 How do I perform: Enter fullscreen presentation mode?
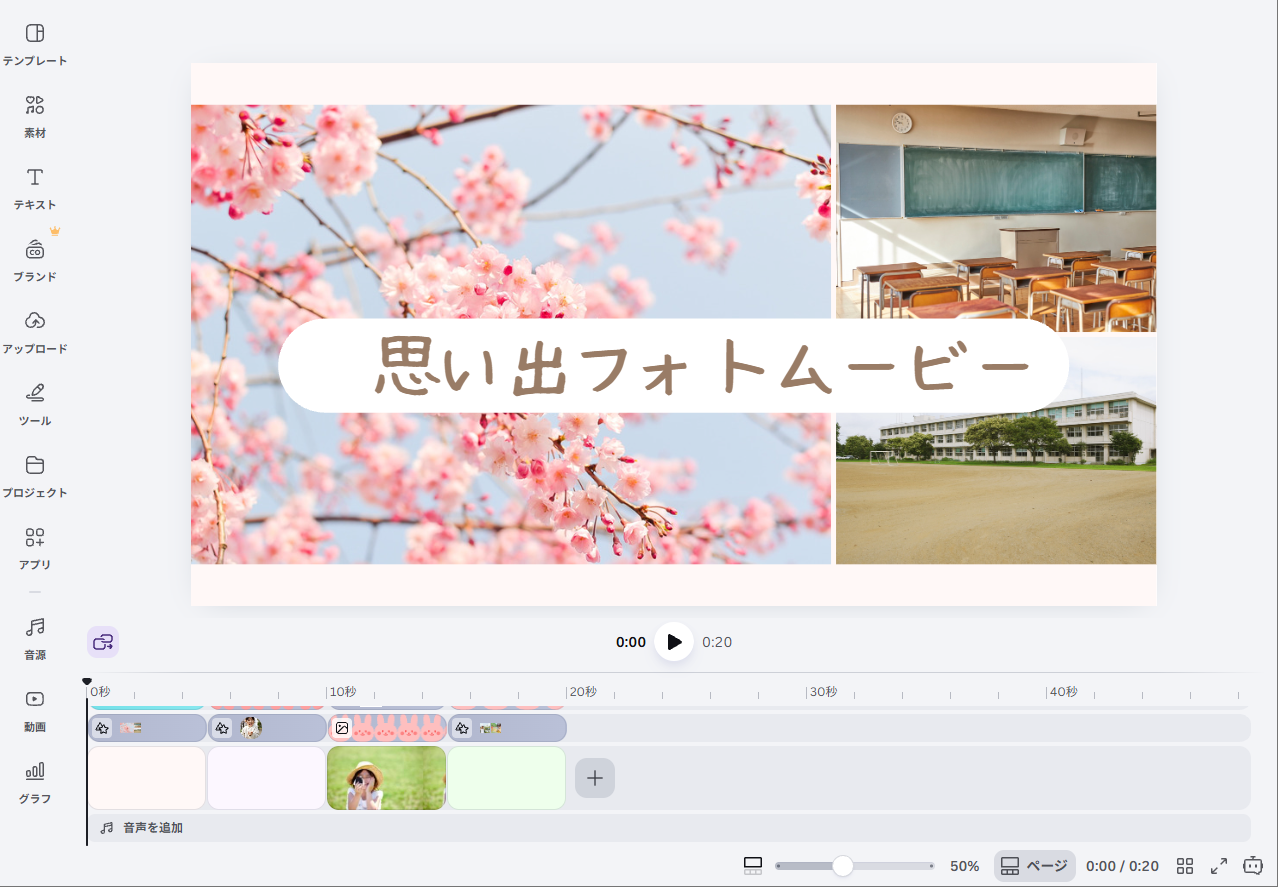pos(1219,866)
